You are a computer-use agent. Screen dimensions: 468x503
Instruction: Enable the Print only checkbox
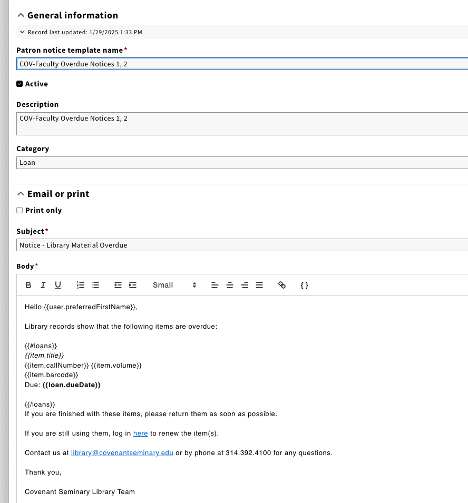tap(19, 210)
